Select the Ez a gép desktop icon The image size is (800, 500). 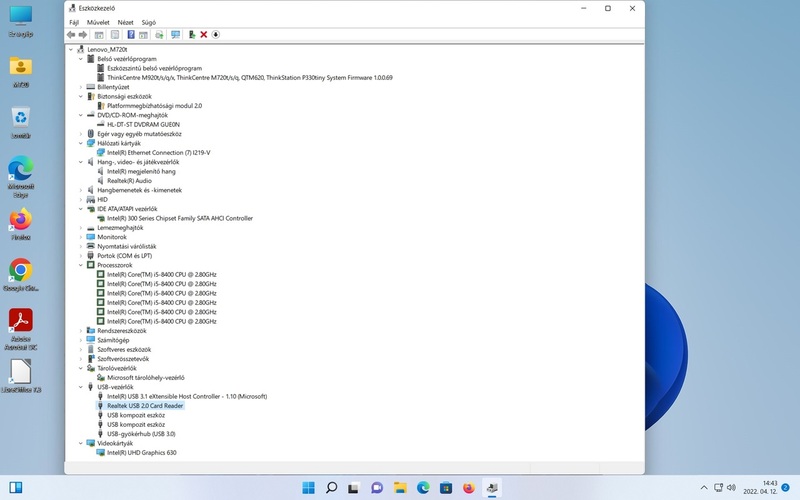(21, 21)
